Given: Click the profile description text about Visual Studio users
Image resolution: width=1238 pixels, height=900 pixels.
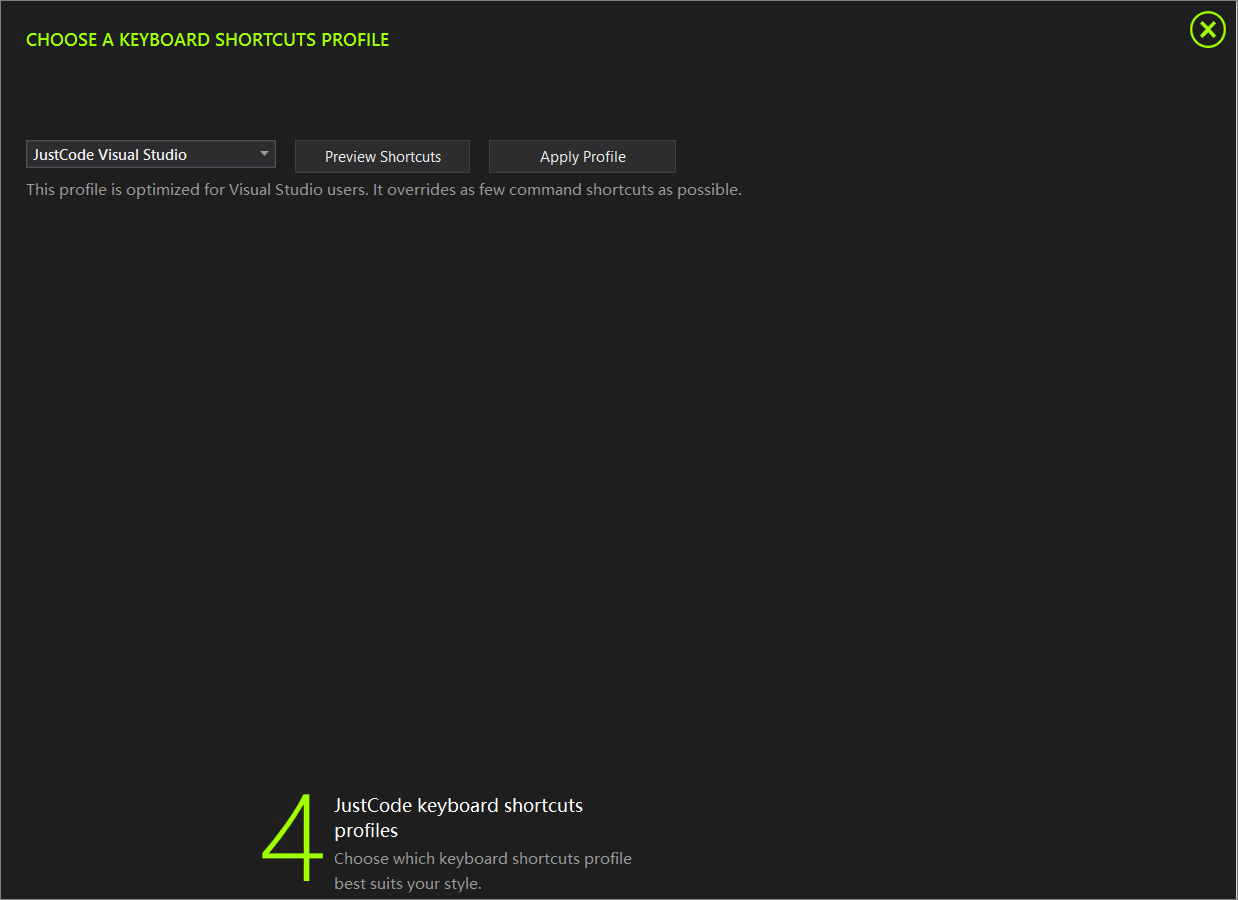Looking at the screenshot, I should (384, 190).
